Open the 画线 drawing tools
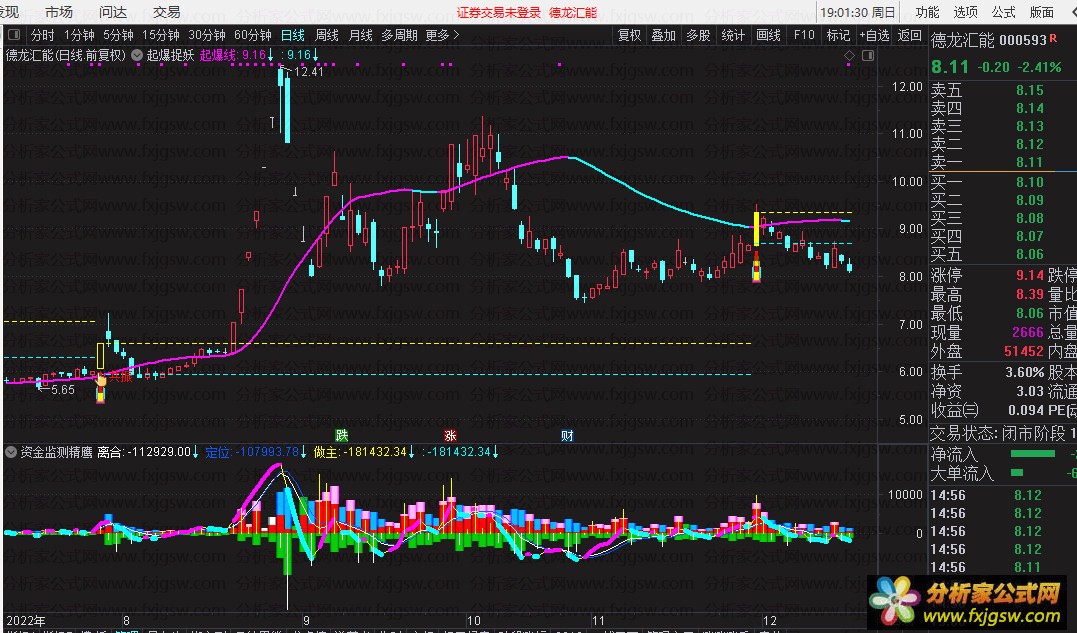Image resolution: width=1077 pixels, height=633 pixels. click(x=768, y=34)
